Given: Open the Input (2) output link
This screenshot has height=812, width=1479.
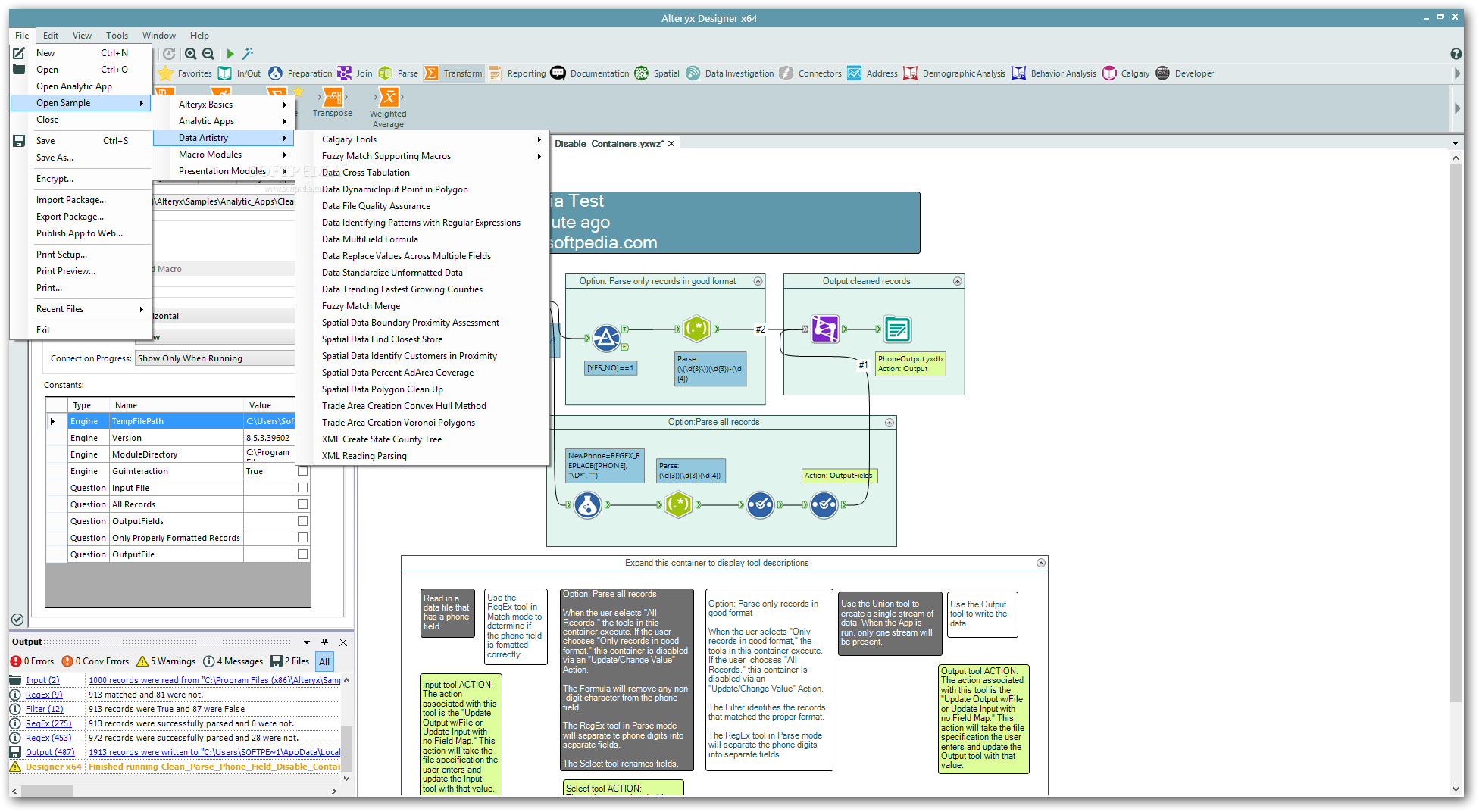Looking at the screenshot, I should (x=42, y=680).
